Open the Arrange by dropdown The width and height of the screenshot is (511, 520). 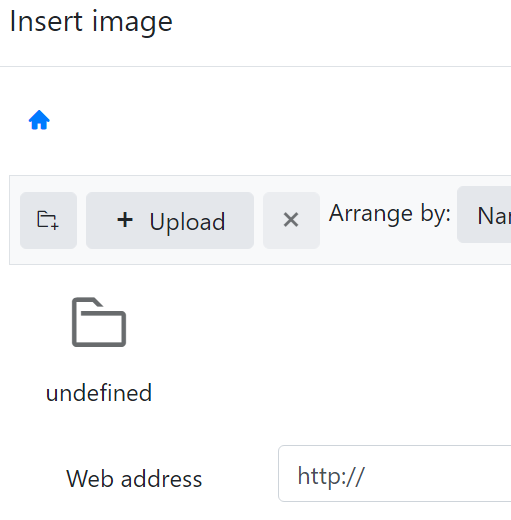click(484, 215)
